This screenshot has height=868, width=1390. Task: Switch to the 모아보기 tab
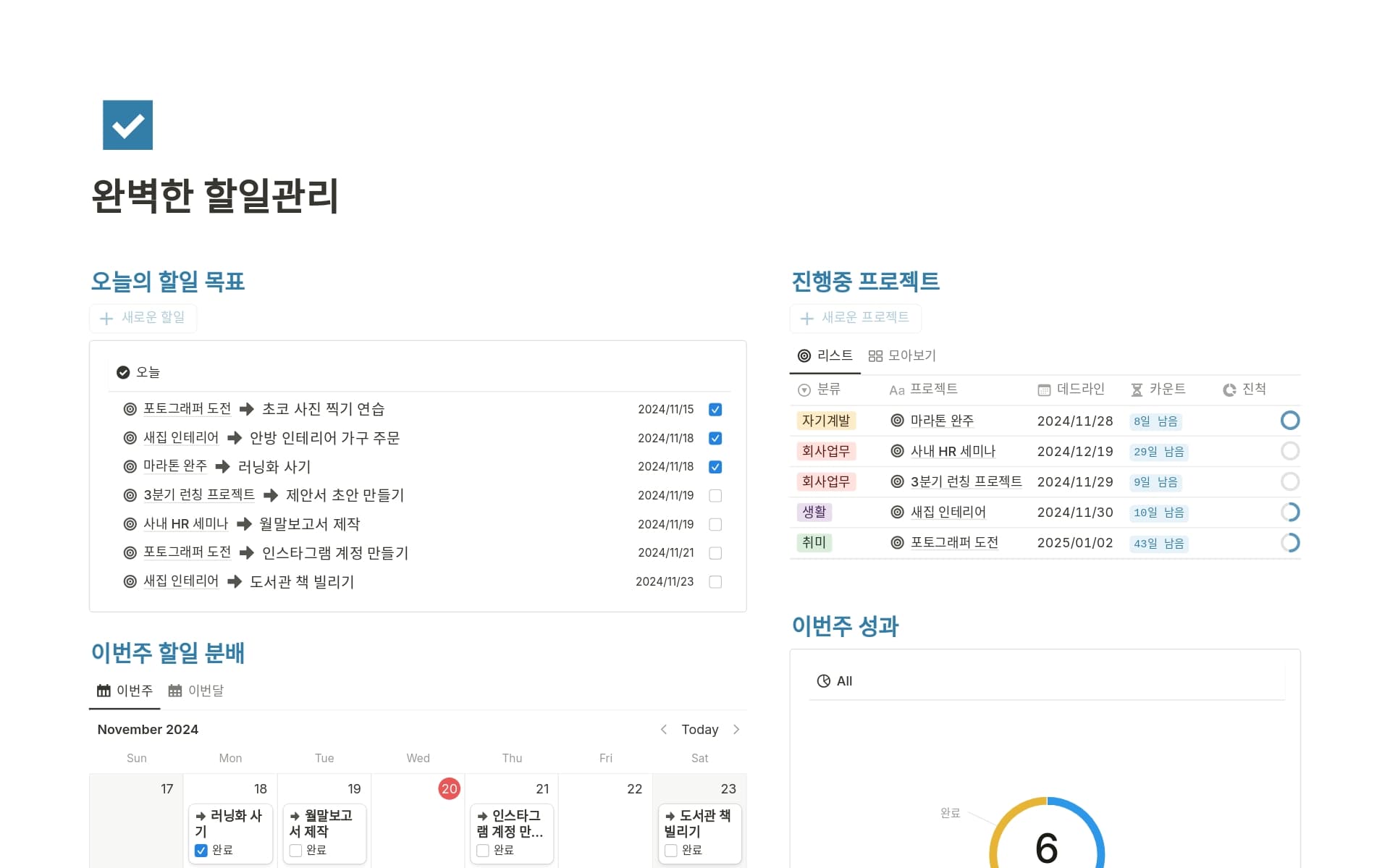(x=902, y=355)
